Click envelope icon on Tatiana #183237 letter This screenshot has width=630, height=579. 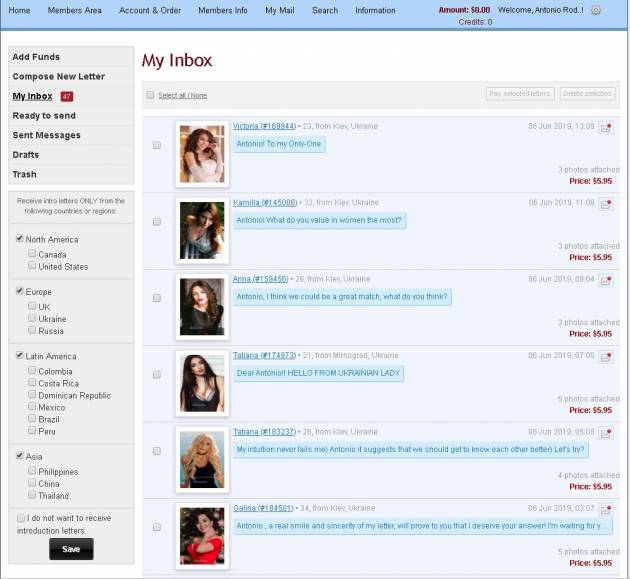coord(606,434)
